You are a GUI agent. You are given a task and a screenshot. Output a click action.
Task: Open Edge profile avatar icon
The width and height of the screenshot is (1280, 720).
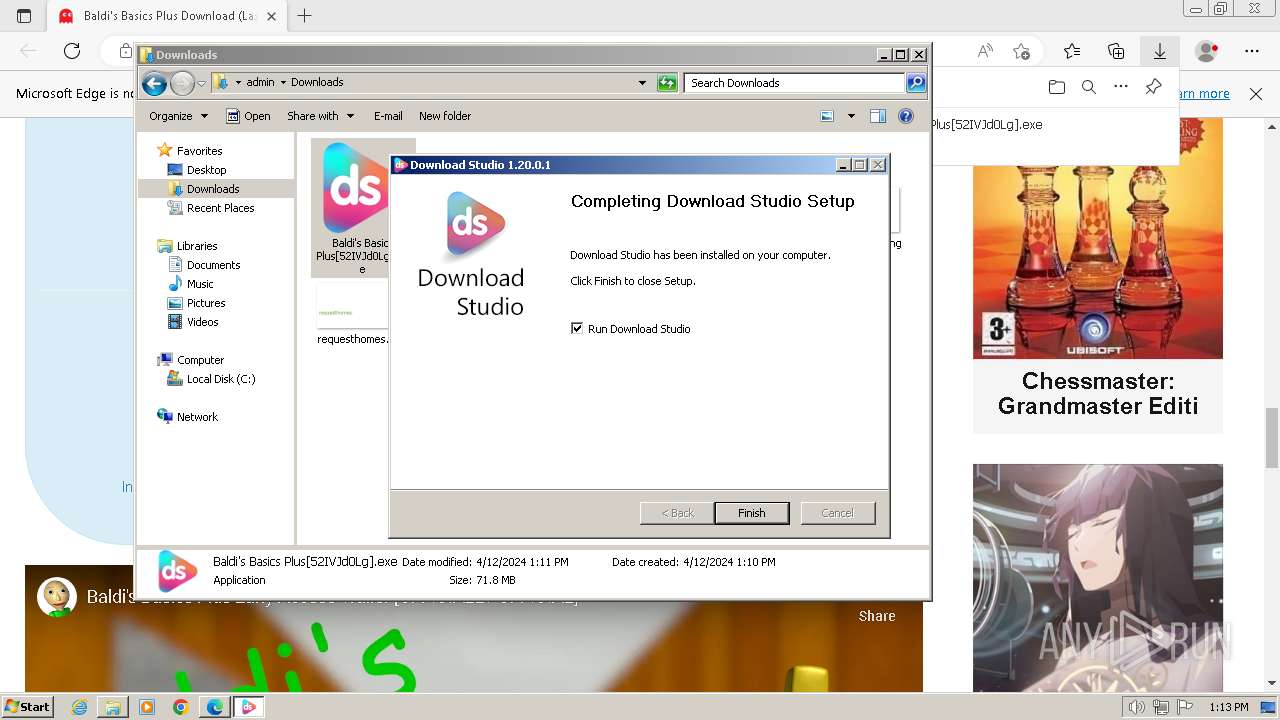tap(1207, 51)
